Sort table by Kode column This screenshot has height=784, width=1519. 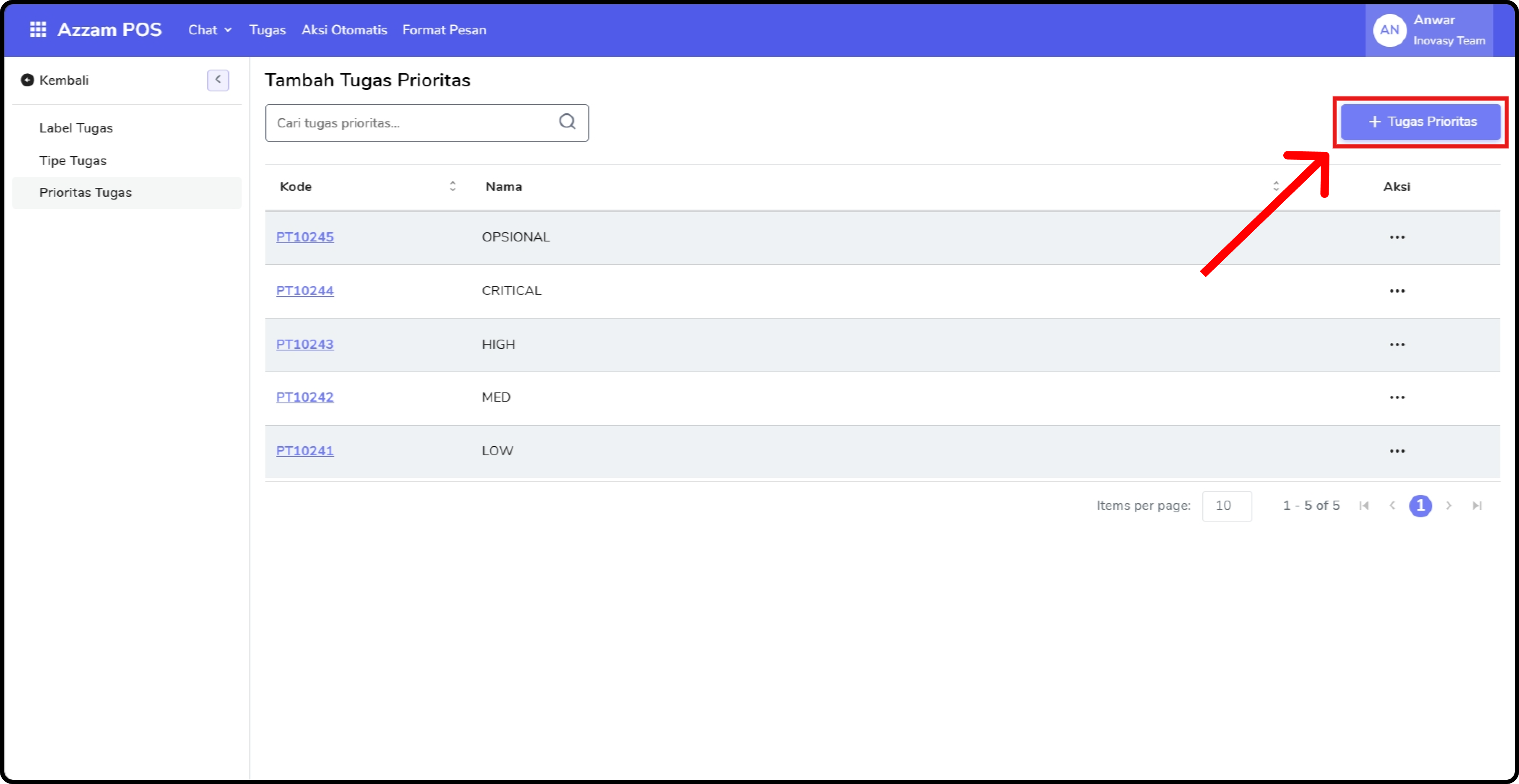[x=452, y=186]
